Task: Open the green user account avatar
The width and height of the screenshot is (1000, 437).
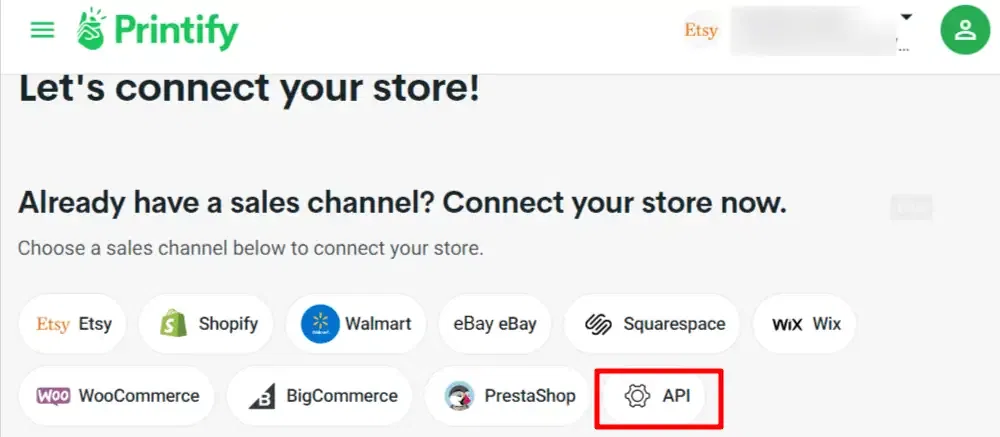Action: pyautogui.click(x=965, y=31)
